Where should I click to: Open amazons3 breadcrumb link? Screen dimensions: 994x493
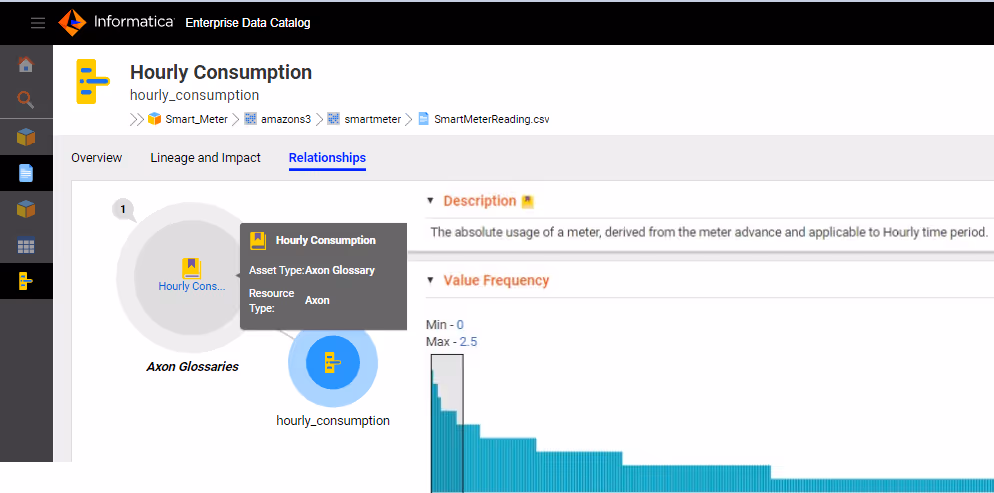point(286,119)
